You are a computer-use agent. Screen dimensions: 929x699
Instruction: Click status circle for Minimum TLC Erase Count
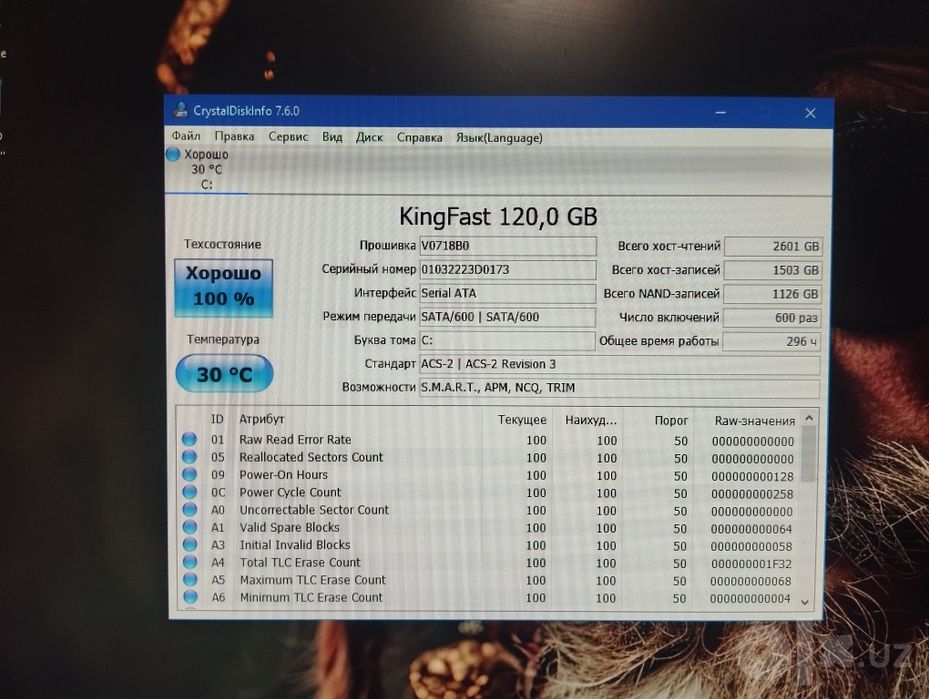(190, 597)
